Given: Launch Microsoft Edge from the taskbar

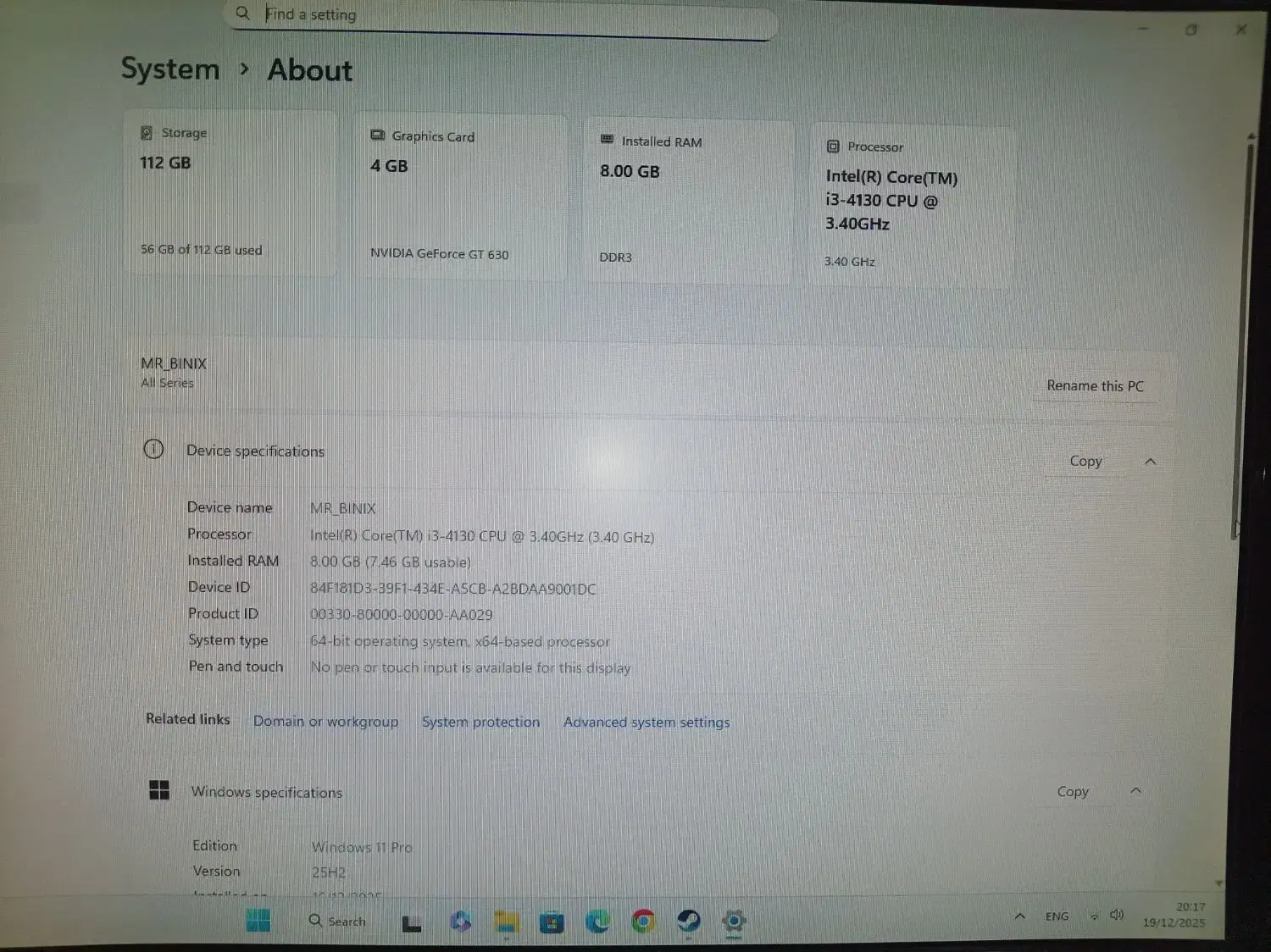Looking at the screenshot, I should (x=597, y=921).
